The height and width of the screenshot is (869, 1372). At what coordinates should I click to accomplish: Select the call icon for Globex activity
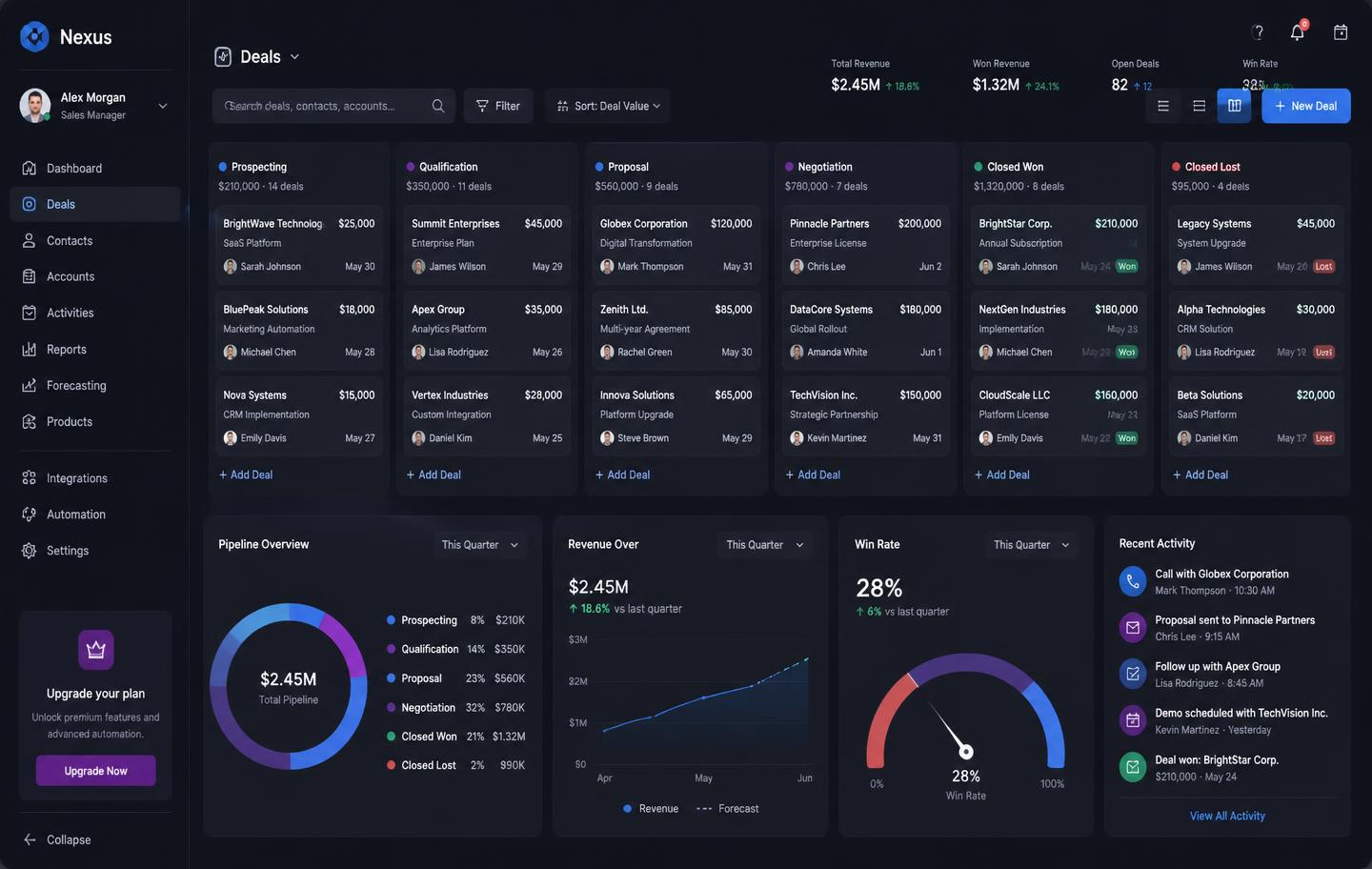[x=1132, y=581]
